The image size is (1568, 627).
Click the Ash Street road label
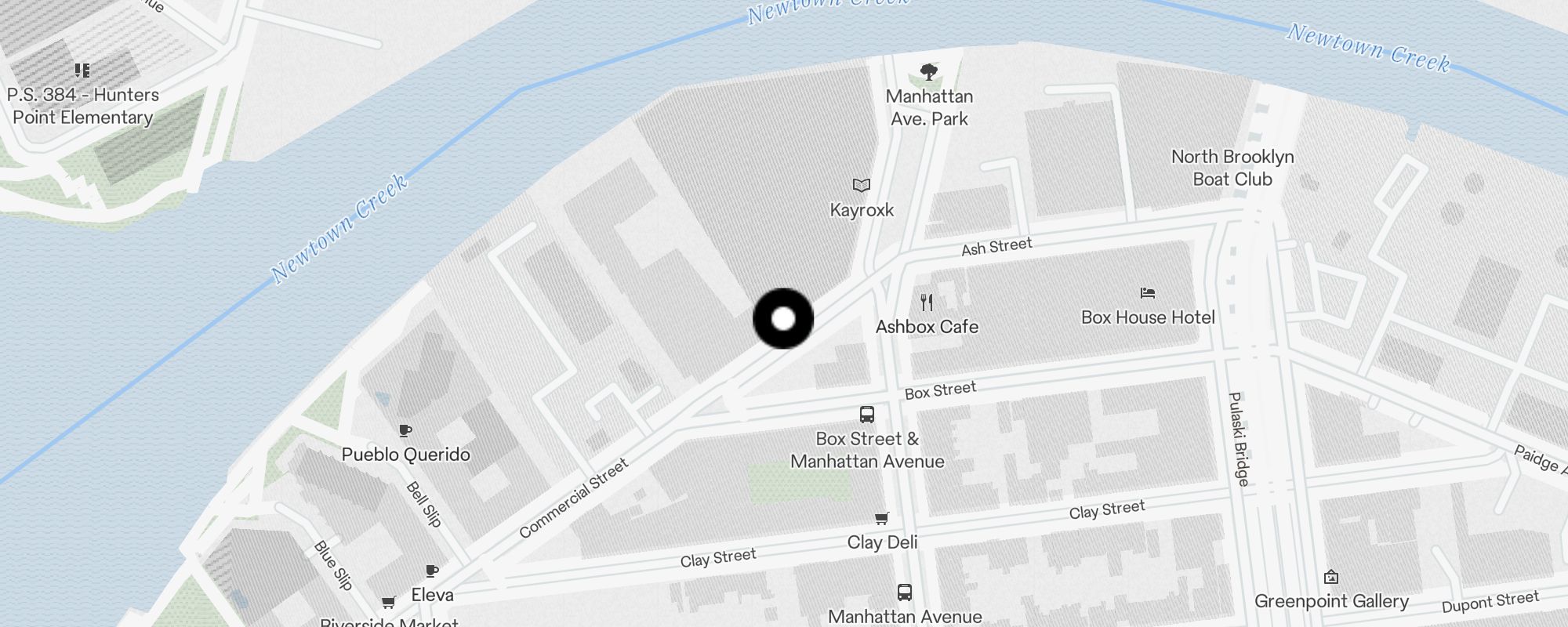click(996, 247)
